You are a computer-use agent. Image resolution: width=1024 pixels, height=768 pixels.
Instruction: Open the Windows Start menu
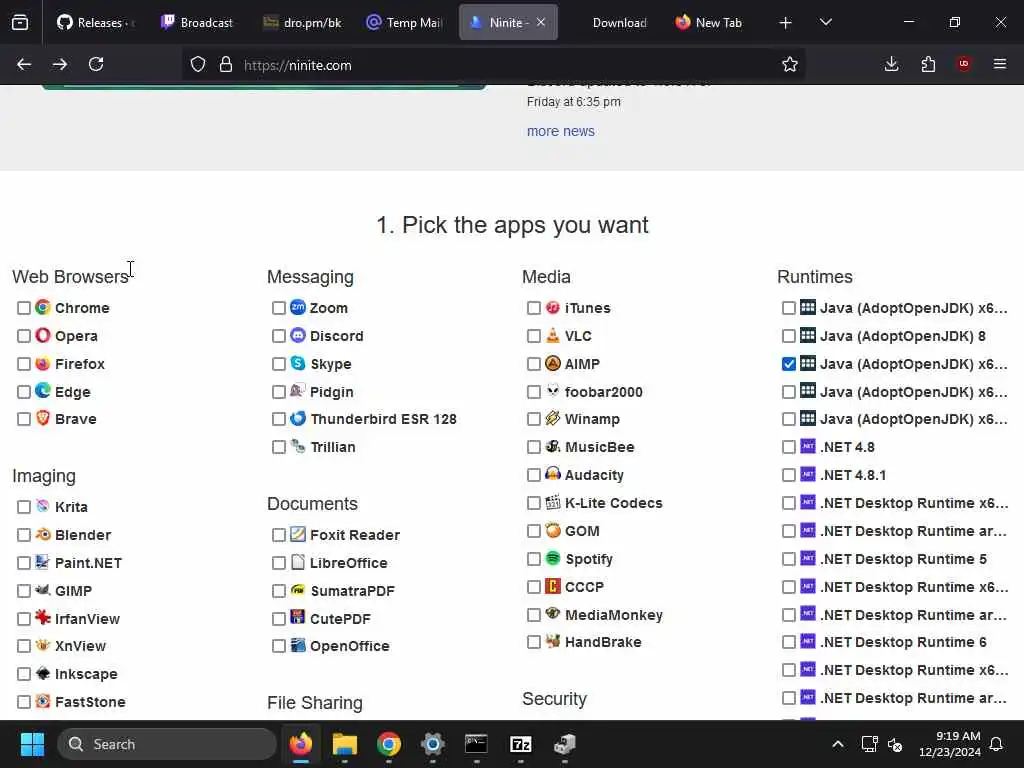point(32,744)
